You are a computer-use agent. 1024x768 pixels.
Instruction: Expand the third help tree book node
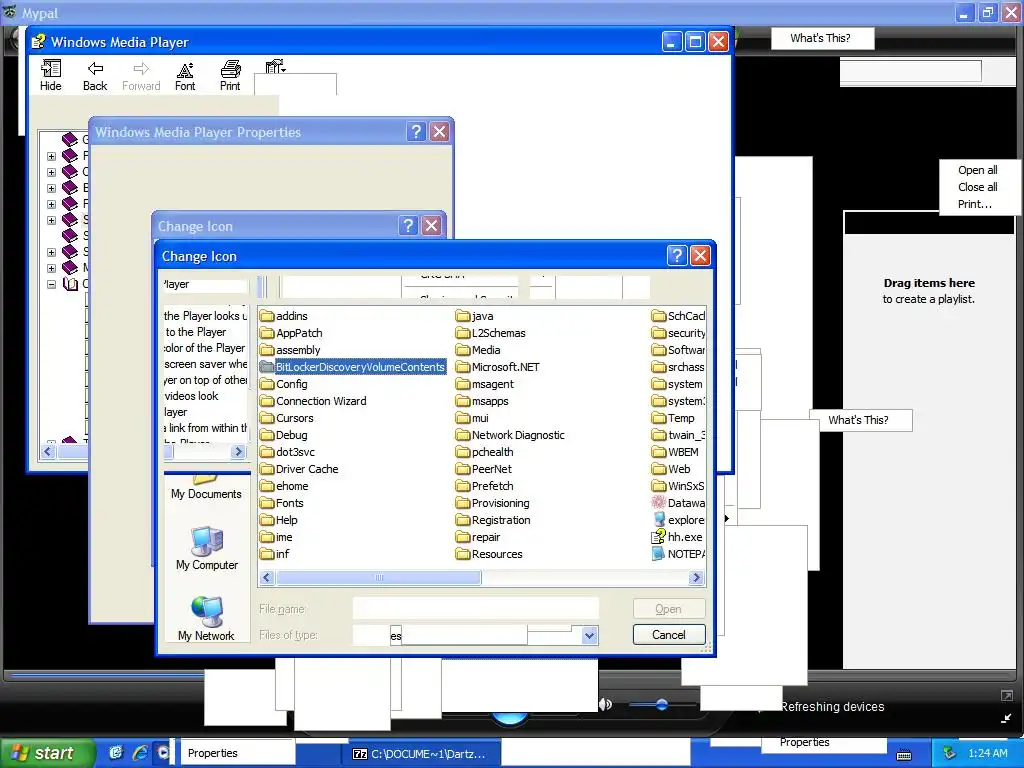point(51,188)
